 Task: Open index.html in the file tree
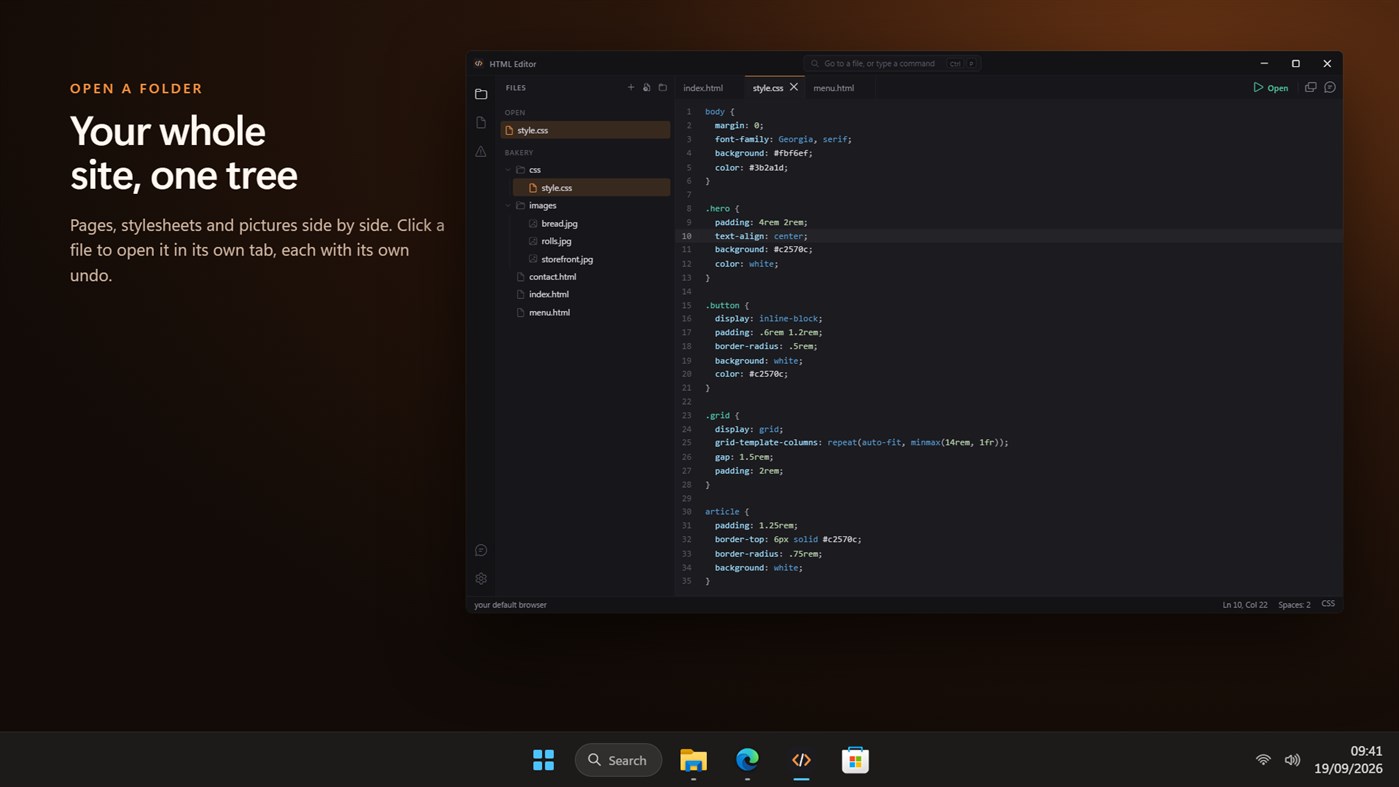(548, 294)
